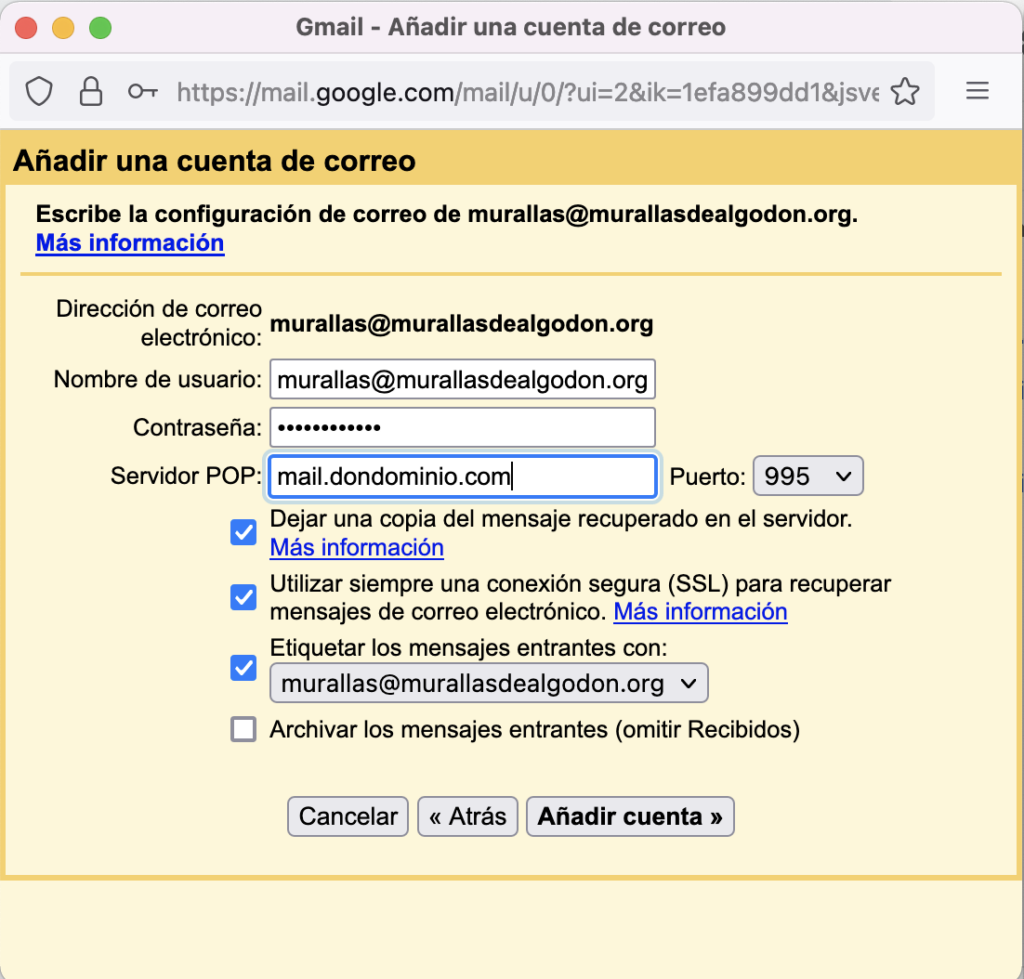Go back with the Atrás button

468,816
